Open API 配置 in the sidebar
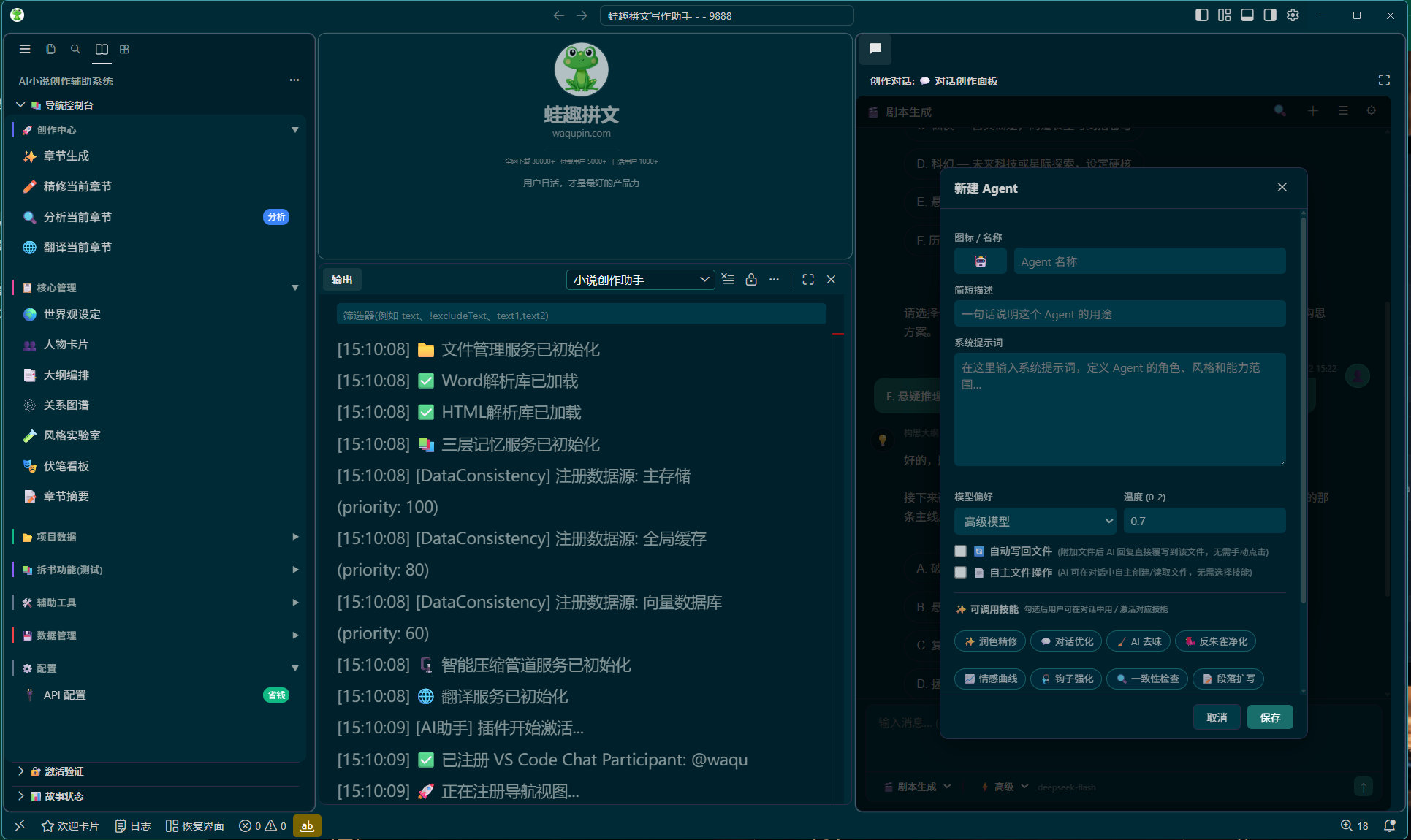 158,695
